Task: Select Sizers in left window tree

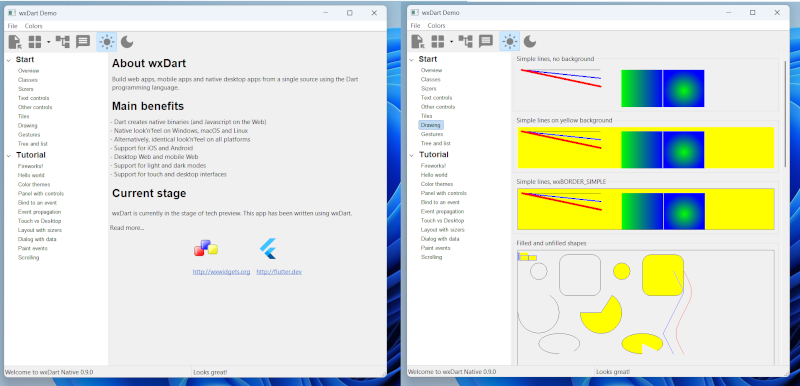Action: [26, 89]
